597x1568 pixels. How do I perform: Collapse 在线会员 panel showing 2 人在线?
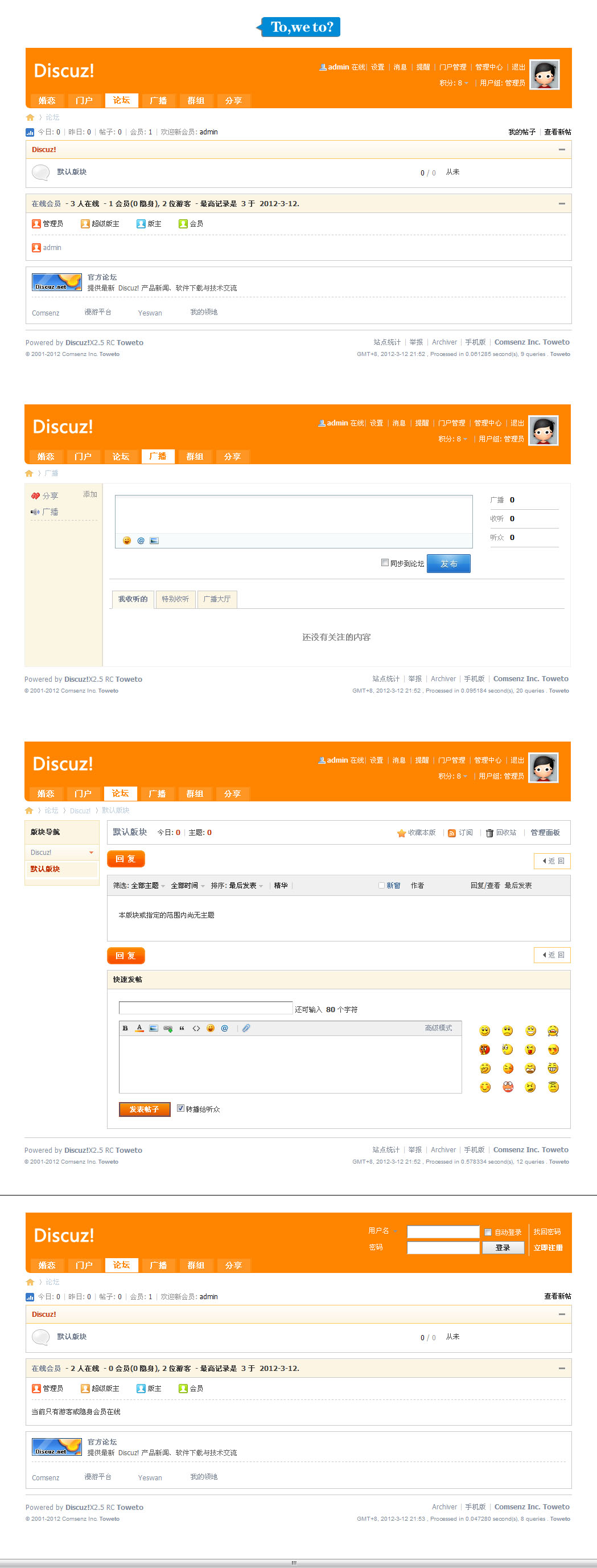[562, 1368]
